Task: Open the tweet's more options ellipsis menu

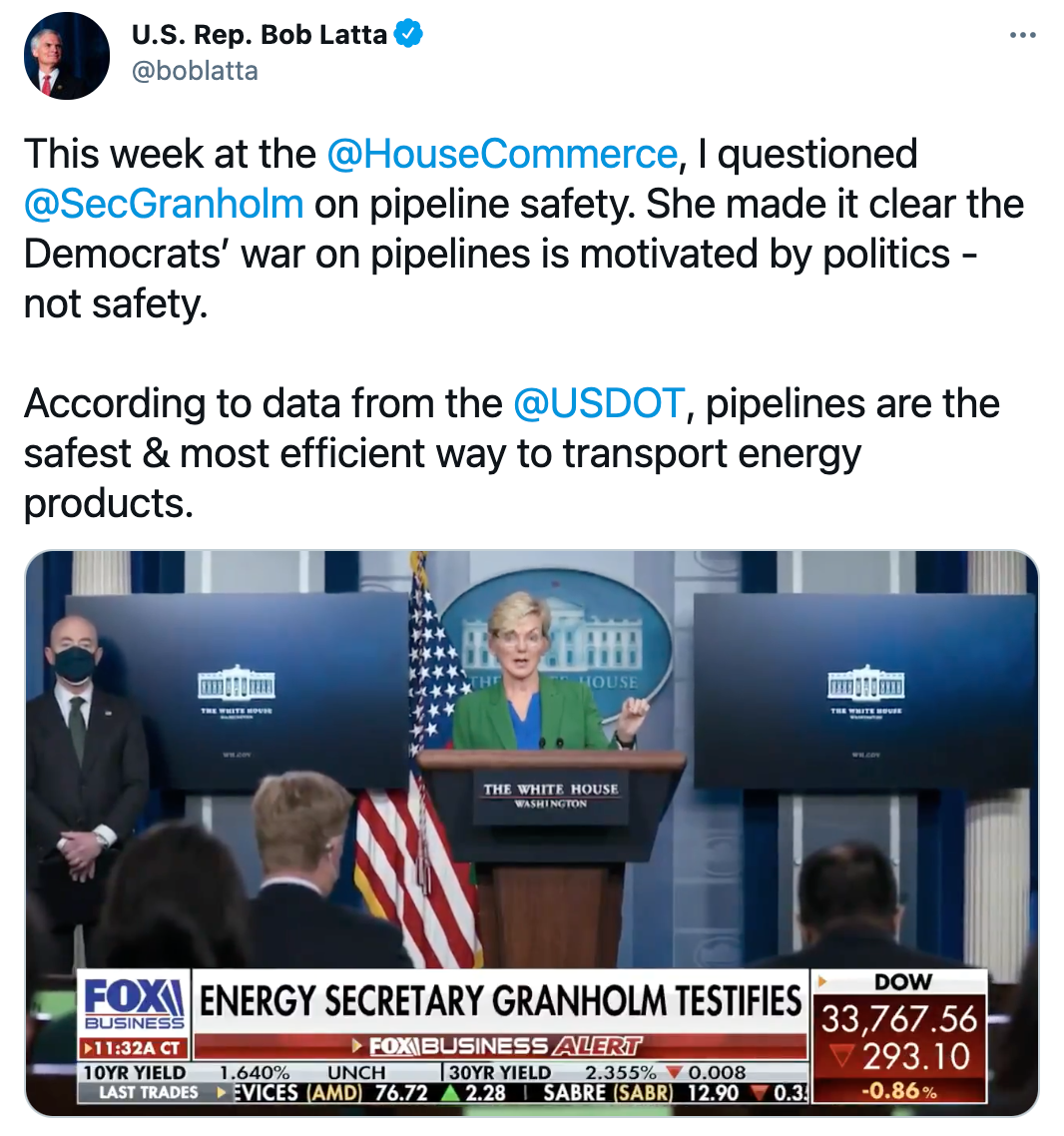Action: [x=1022, y=36]
